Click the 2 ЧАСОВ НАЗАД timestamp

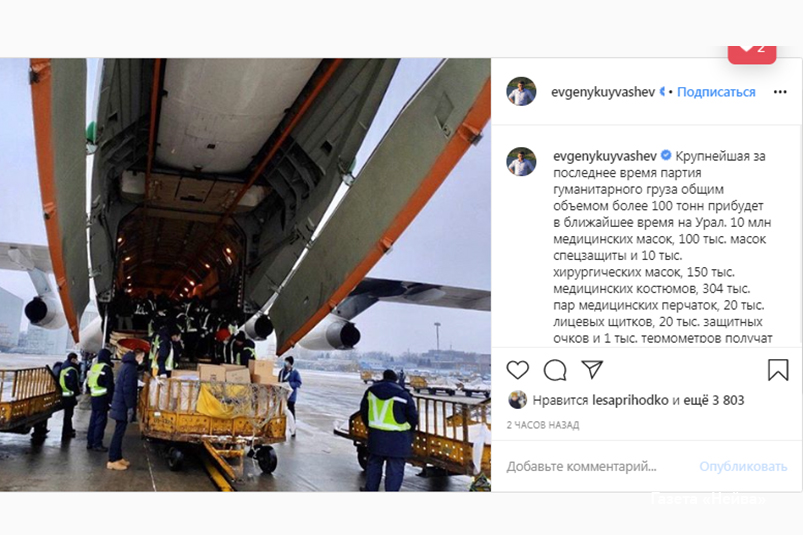pyautogui.click(x=543, y=425)
